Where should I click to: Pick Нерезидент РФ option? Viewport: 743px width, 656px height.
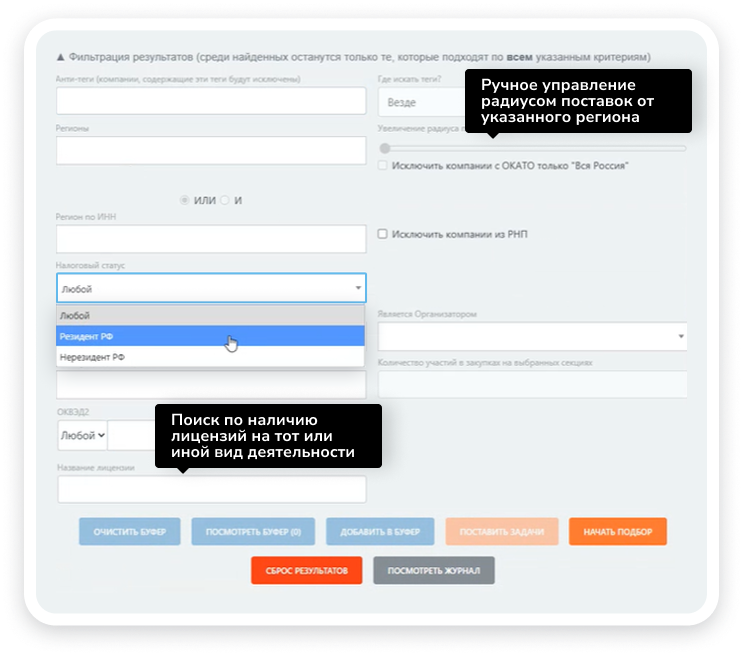[x=210, y=357]
